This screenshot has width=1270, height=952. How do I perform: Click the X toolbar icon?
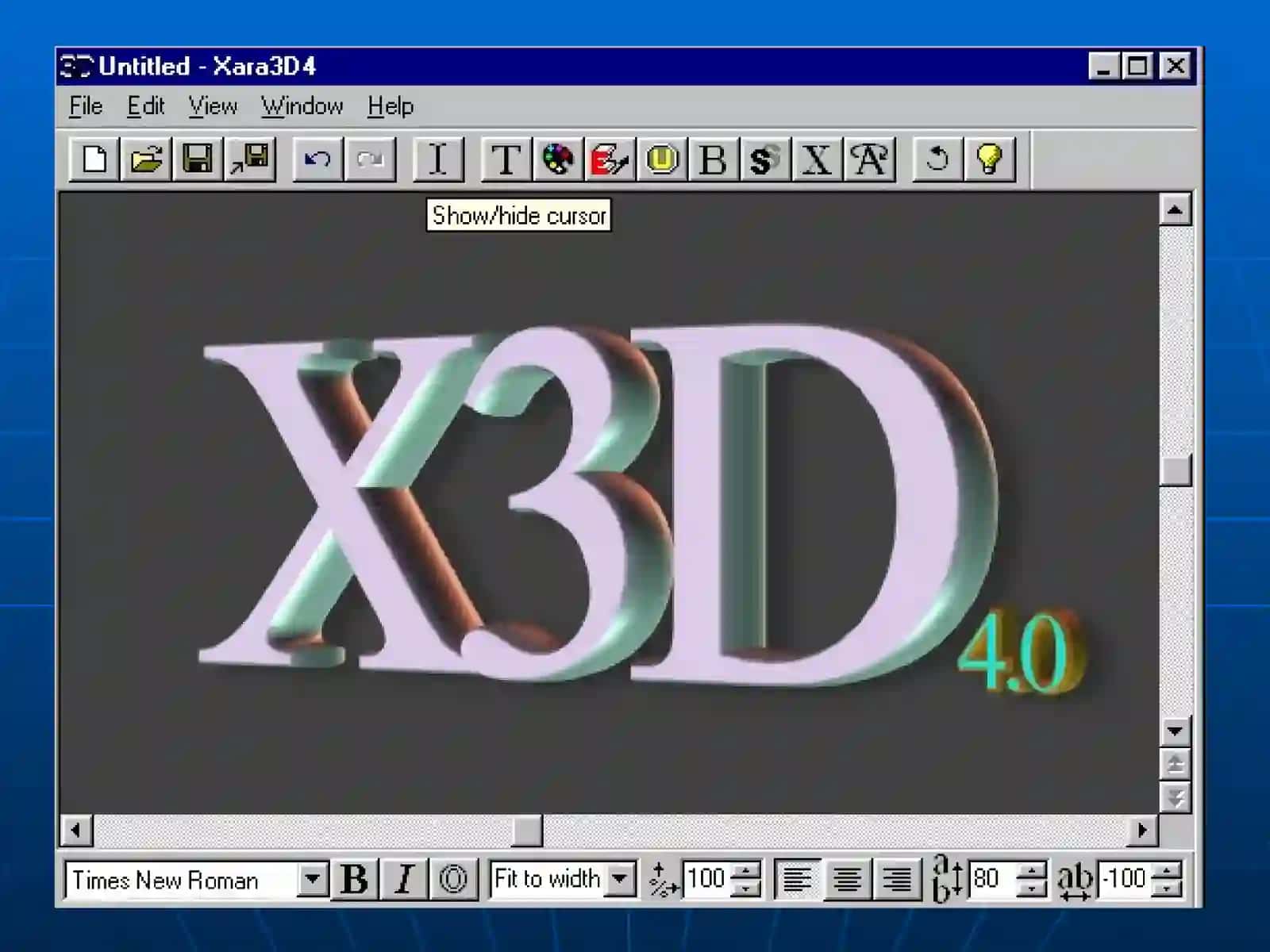tap(816, 159)
